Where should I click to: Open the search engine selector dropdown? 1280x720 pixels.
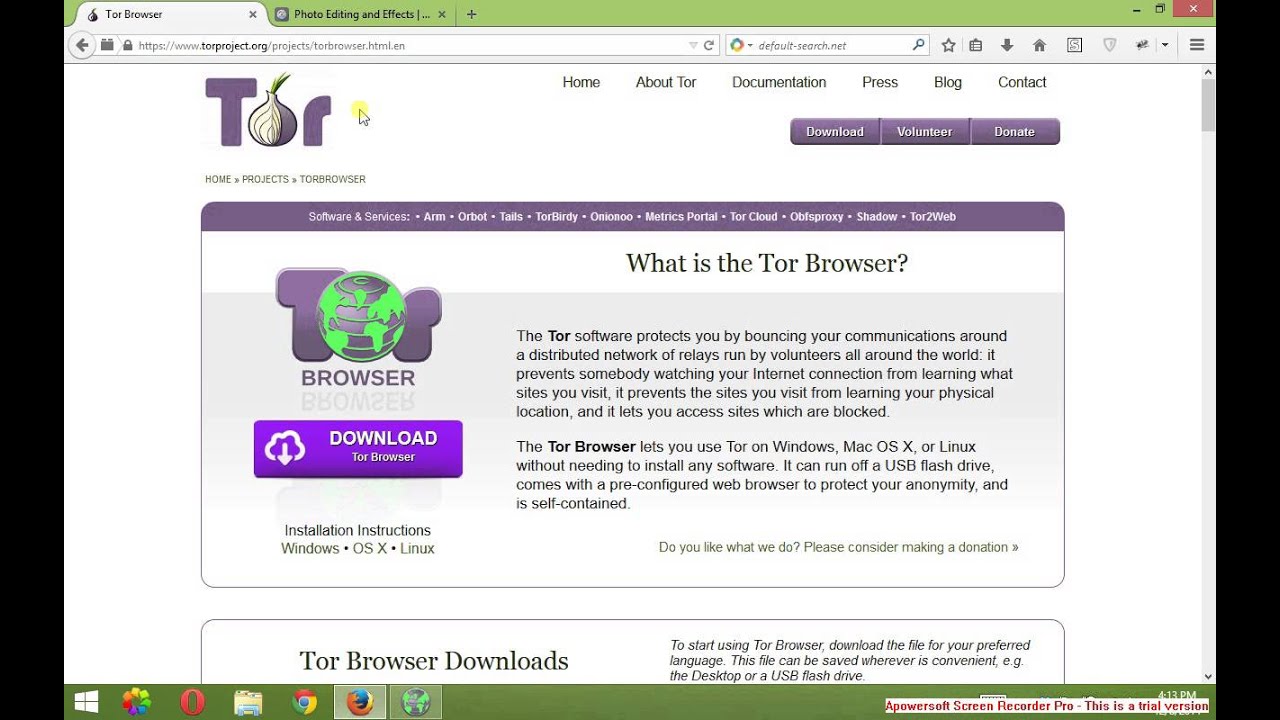(741, 45)
